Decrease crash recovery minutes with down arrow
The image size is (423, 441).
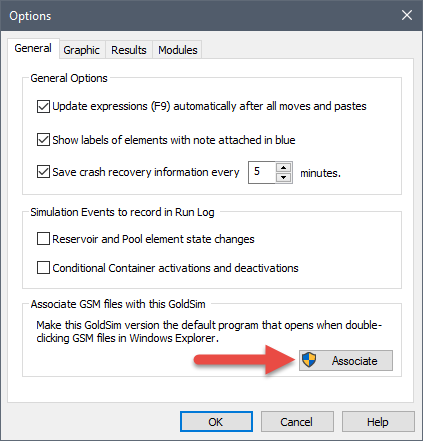tap(284, 177)
